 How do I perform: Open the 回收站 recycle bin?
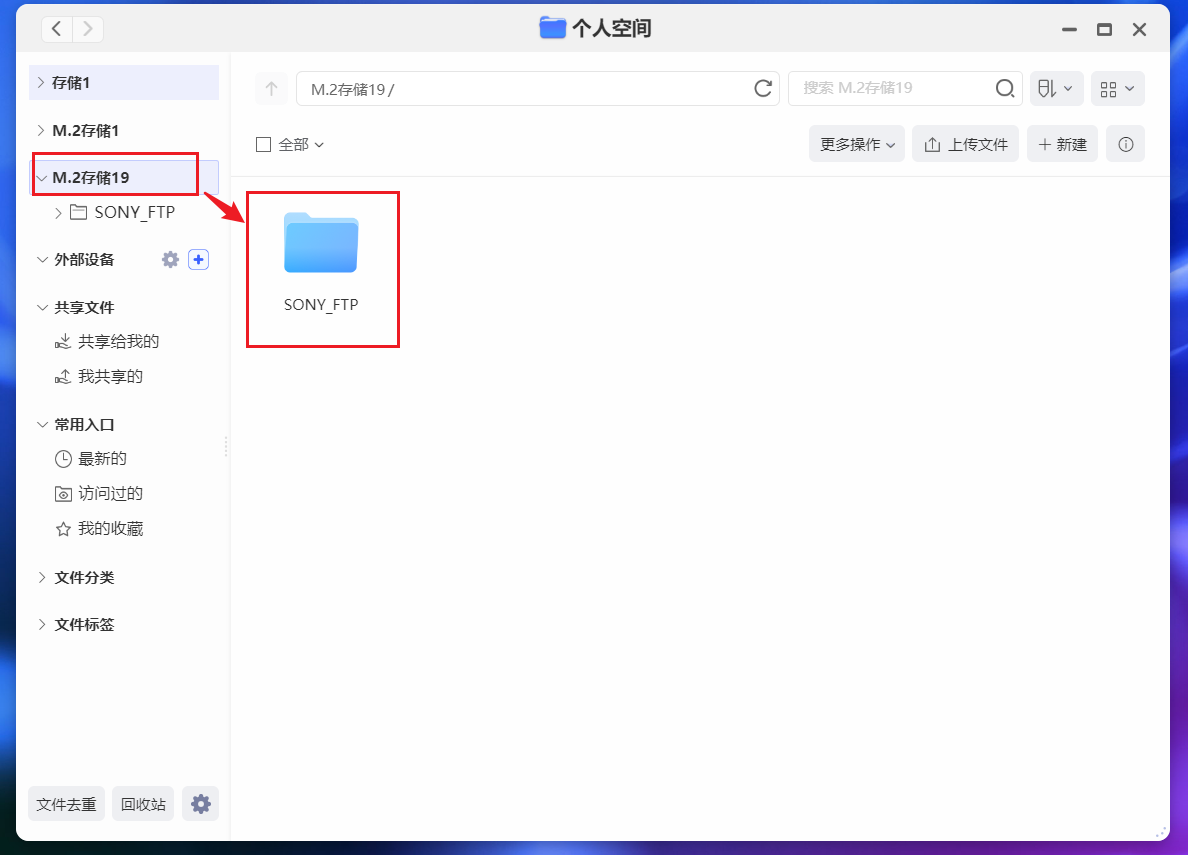[x=143, y=803]
